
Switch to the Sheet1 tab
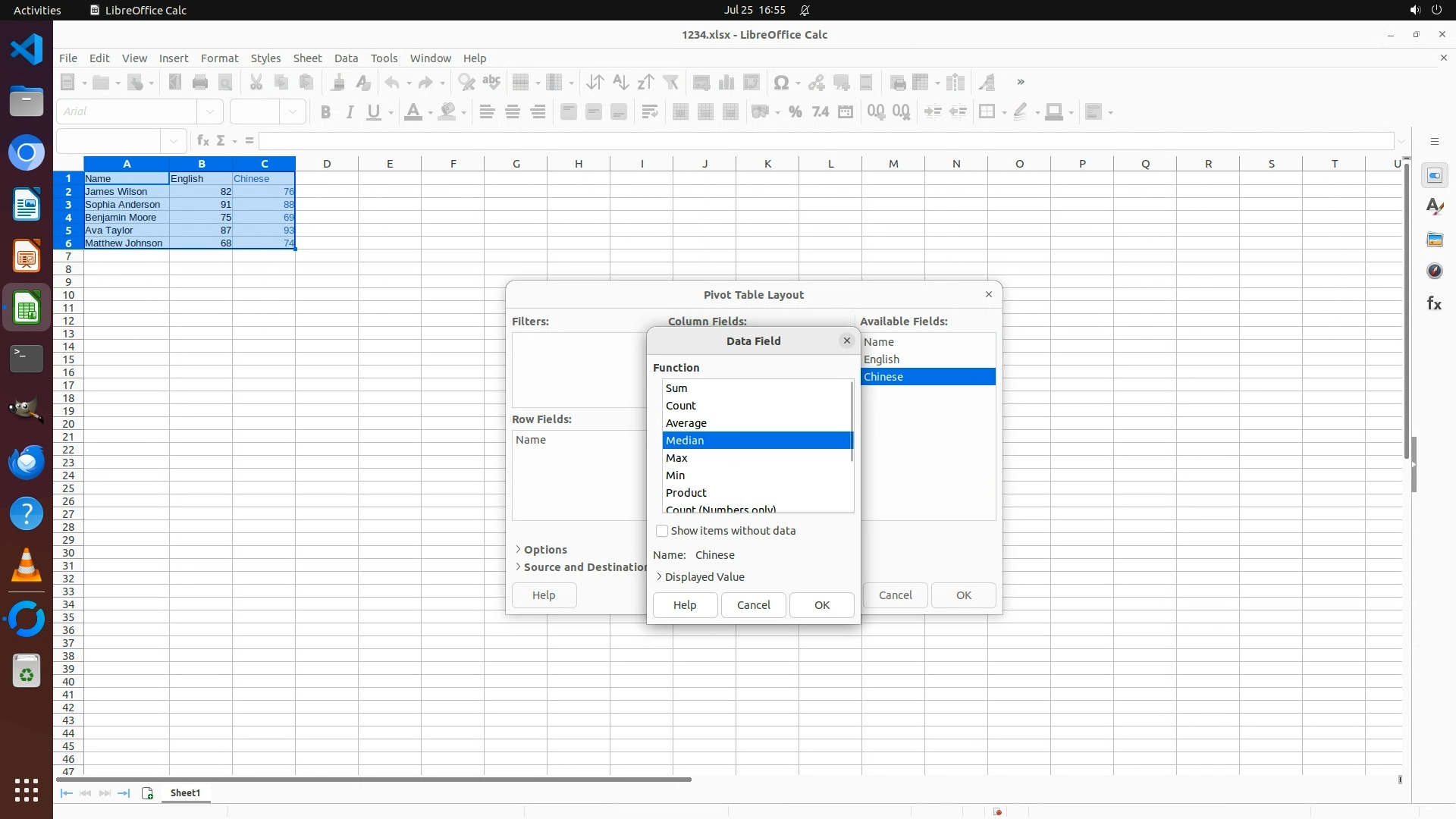click(x=185, y=793)
